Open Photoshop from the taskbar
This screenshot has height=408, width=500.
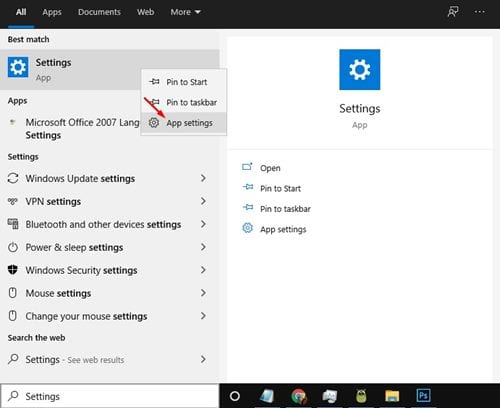(423, 396)
